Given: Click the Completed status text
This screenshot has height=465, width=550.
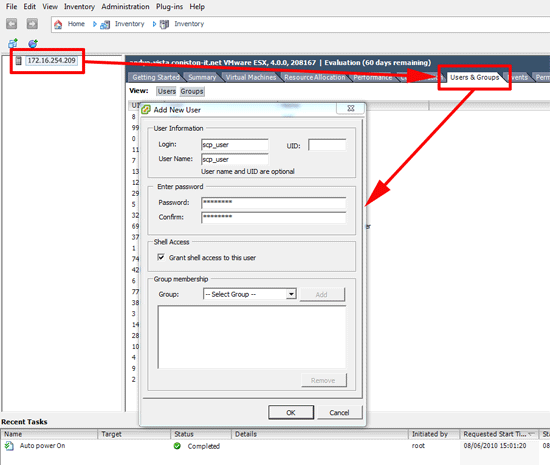Looking at the screenshot, I should [x=203, y=446].
